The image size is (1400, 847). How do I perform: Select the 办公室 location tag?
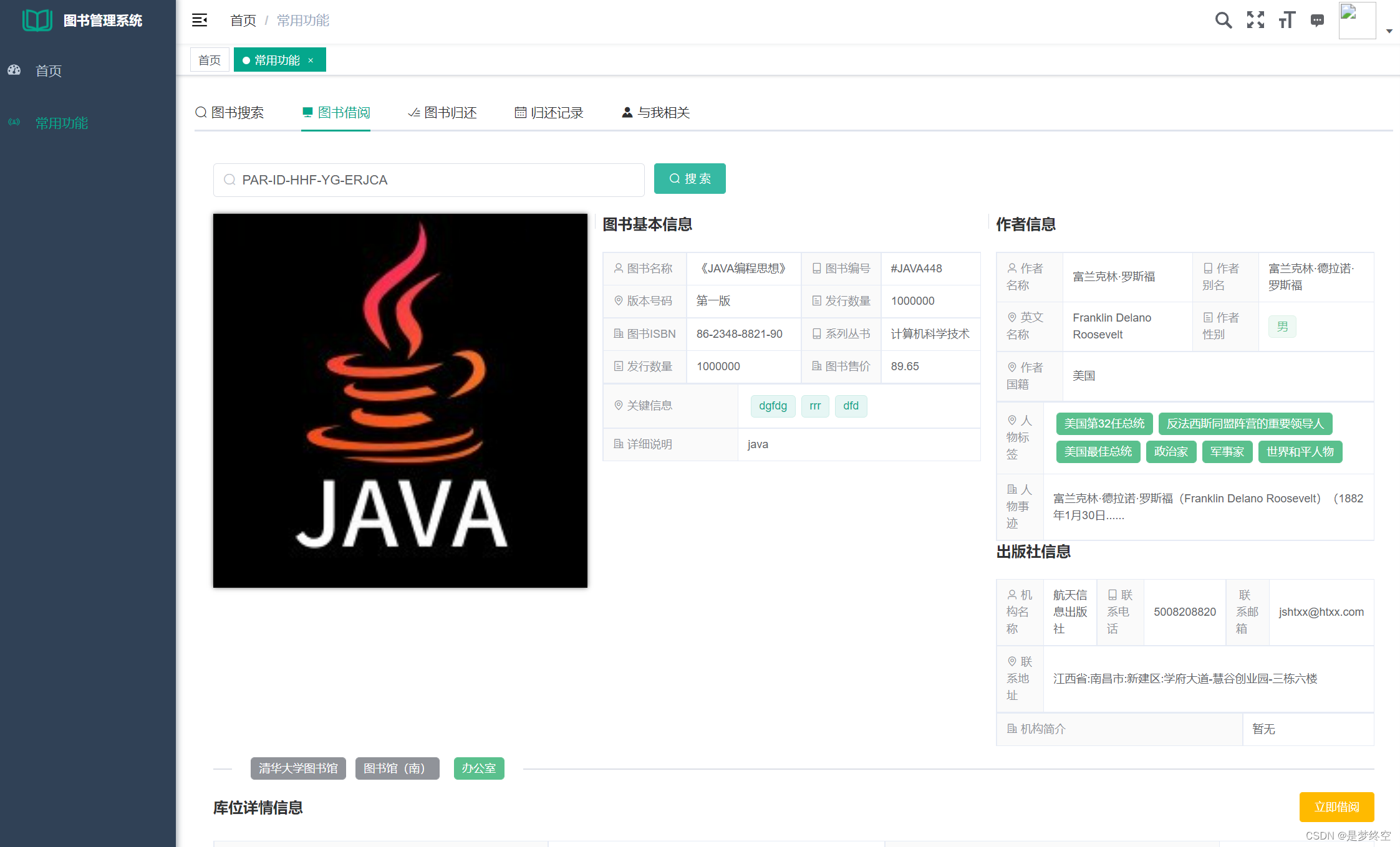pos(478,768)
